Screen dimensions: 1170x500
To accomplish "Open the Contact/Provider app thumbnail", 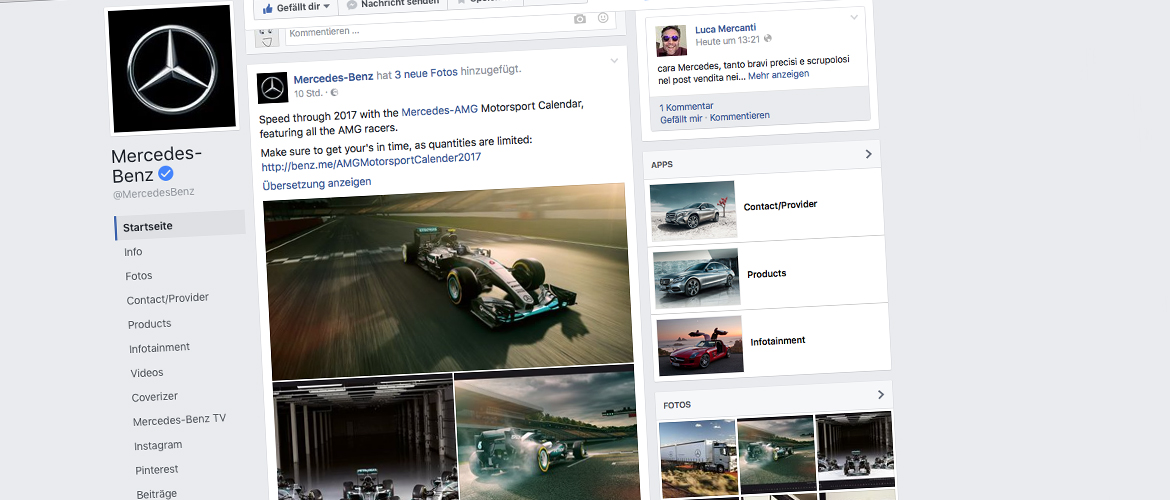I will click(693, 210).
